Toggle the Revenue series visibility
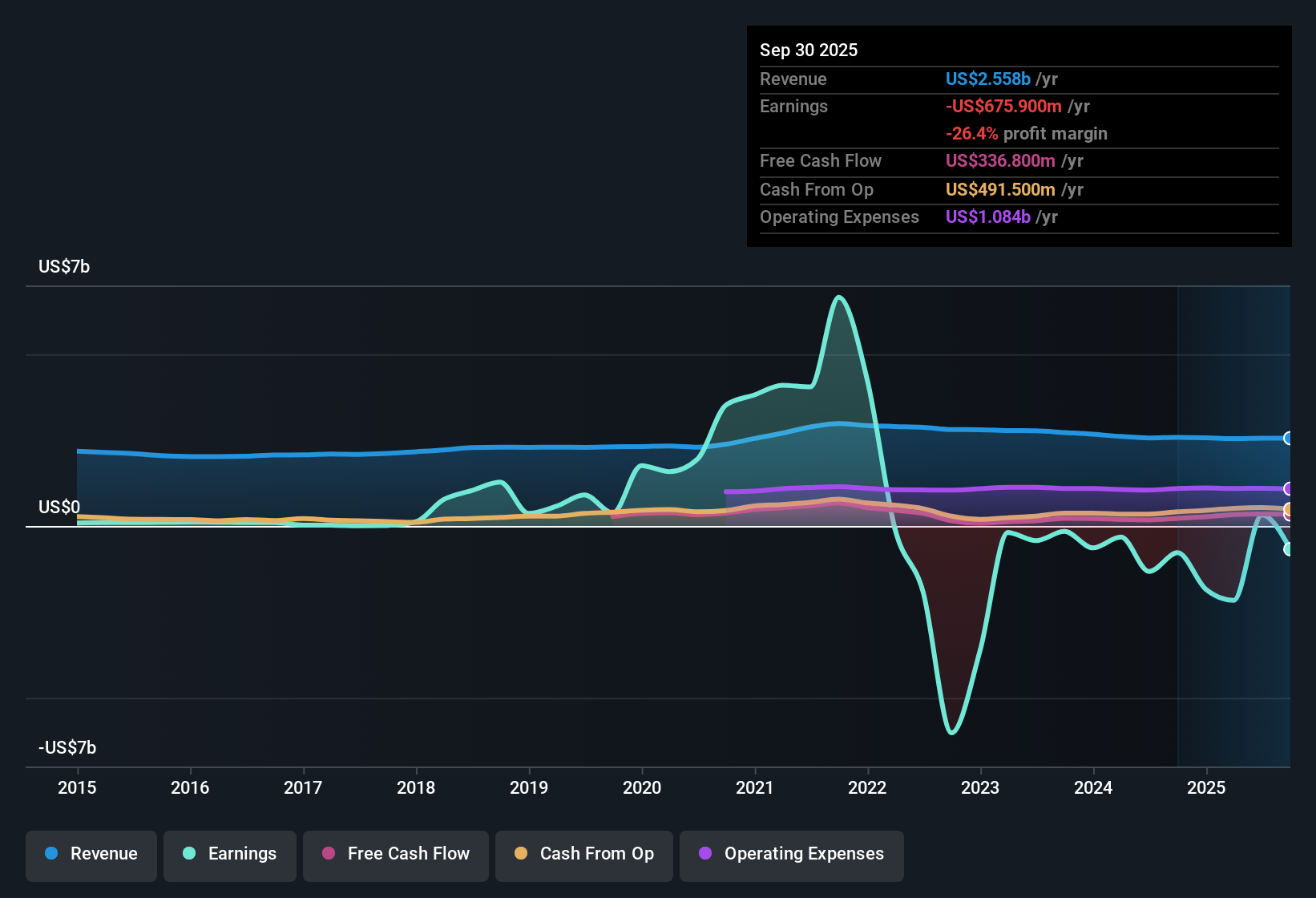This screenshot has height=898, width=1316. [x=91, y=854]
